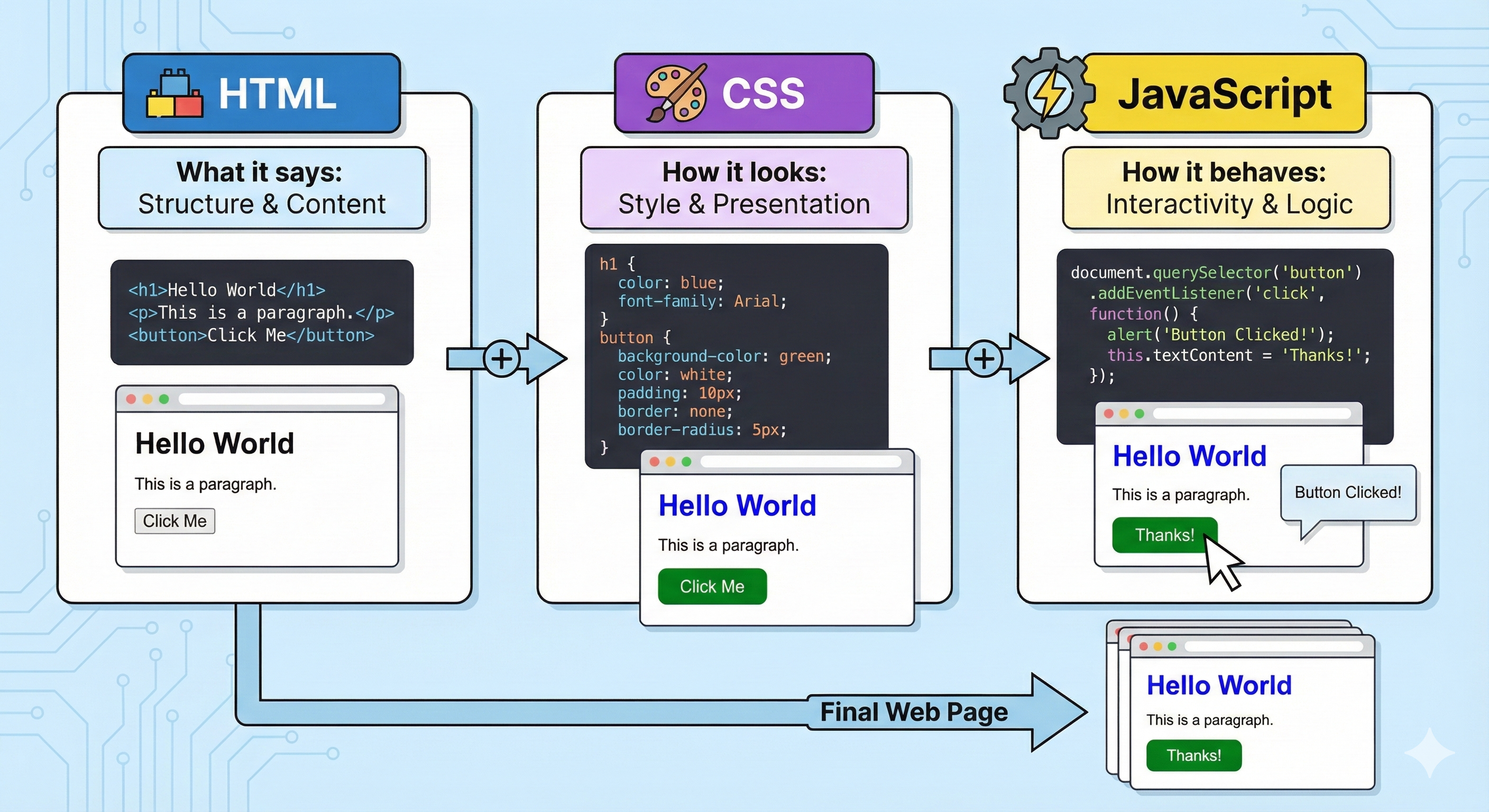
Task: Click the address bar in HTML preview window
Action: click(x=281, y=399)
